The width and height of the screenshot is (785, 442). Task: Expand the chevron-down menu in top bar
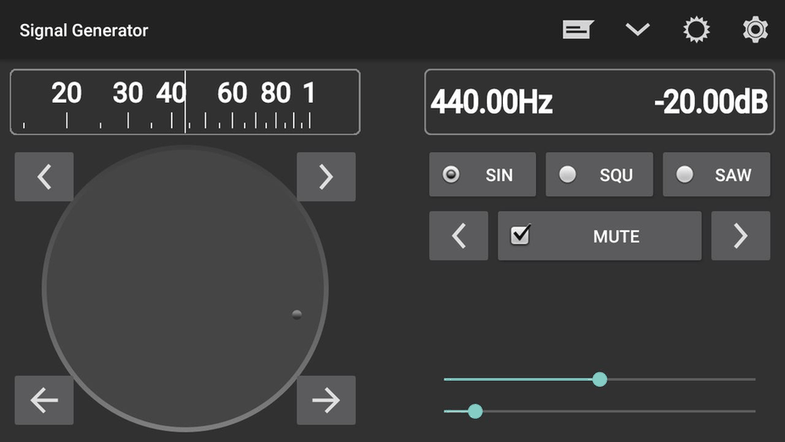tap(637, 30)
